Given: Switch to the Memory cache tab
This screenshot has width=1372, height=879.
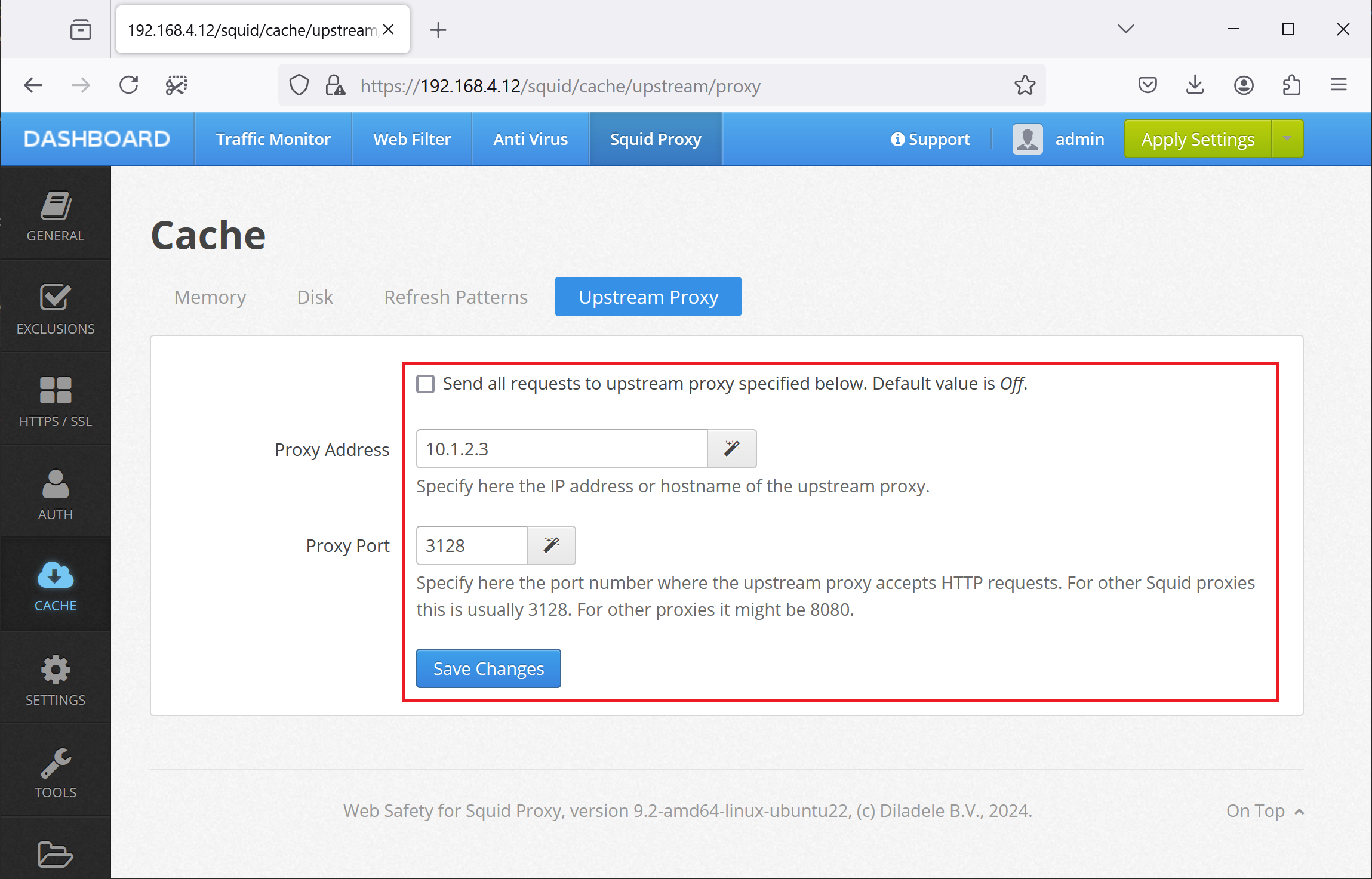Looking at the screenshot, I should [x=210, y=296].
